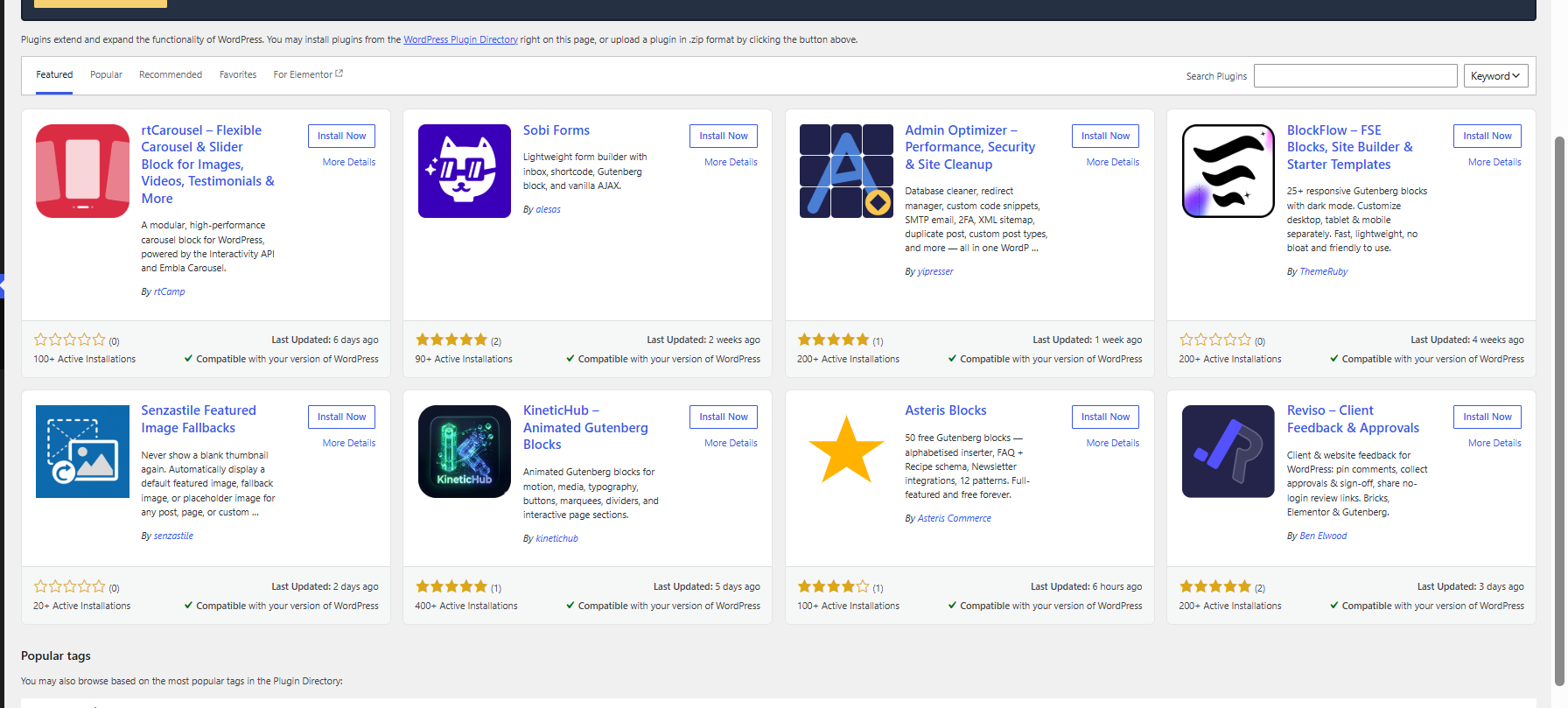Open the Favorites tab

[x=238, y=75]
